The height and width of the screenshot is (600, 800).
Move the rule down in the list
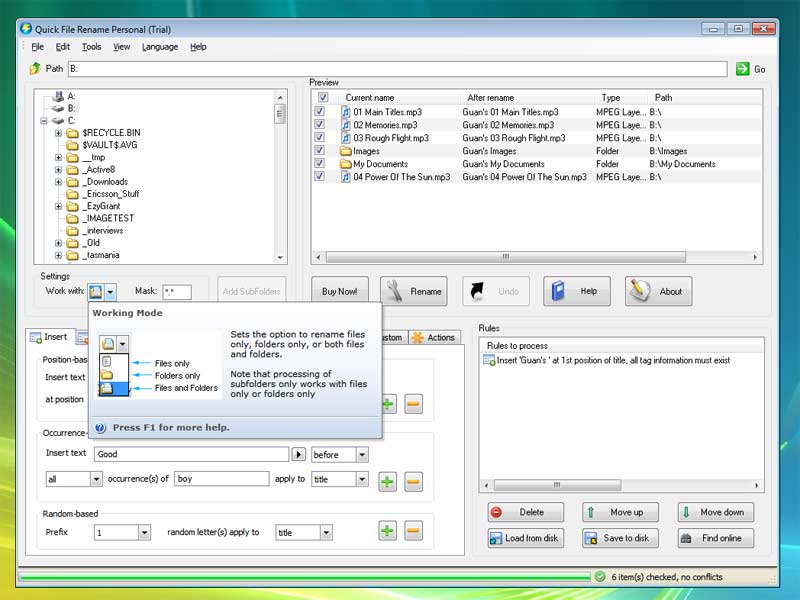point(714,512)
